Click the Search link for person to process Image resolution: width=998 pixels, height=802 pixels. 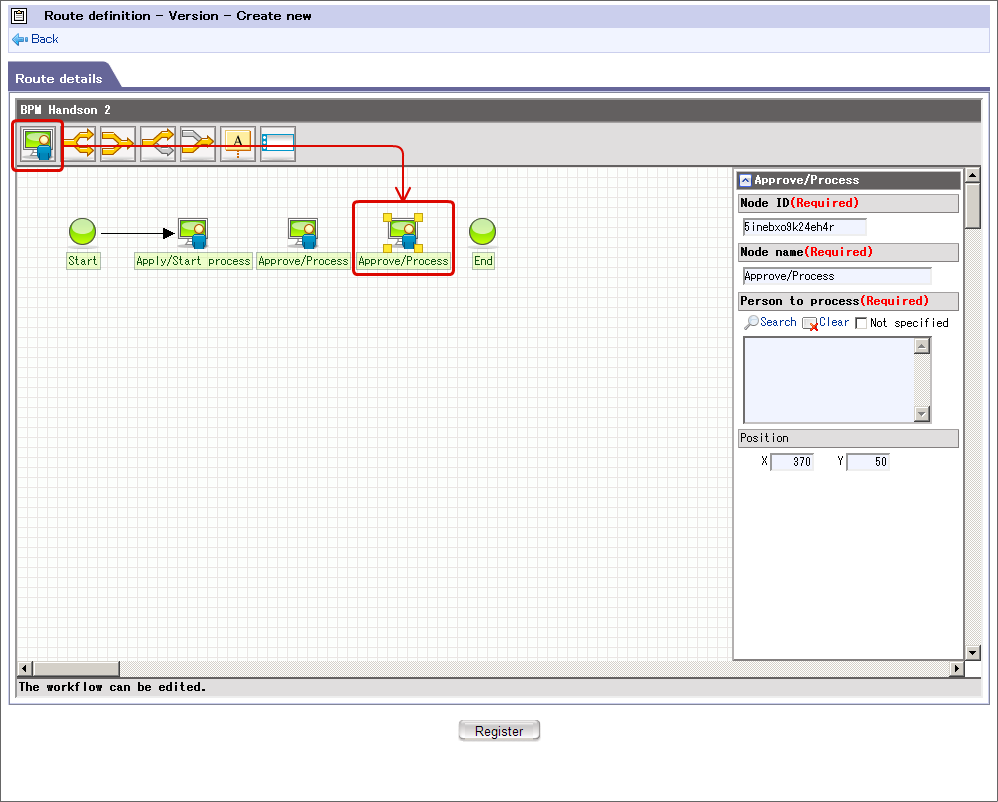[x=778, y=322]
